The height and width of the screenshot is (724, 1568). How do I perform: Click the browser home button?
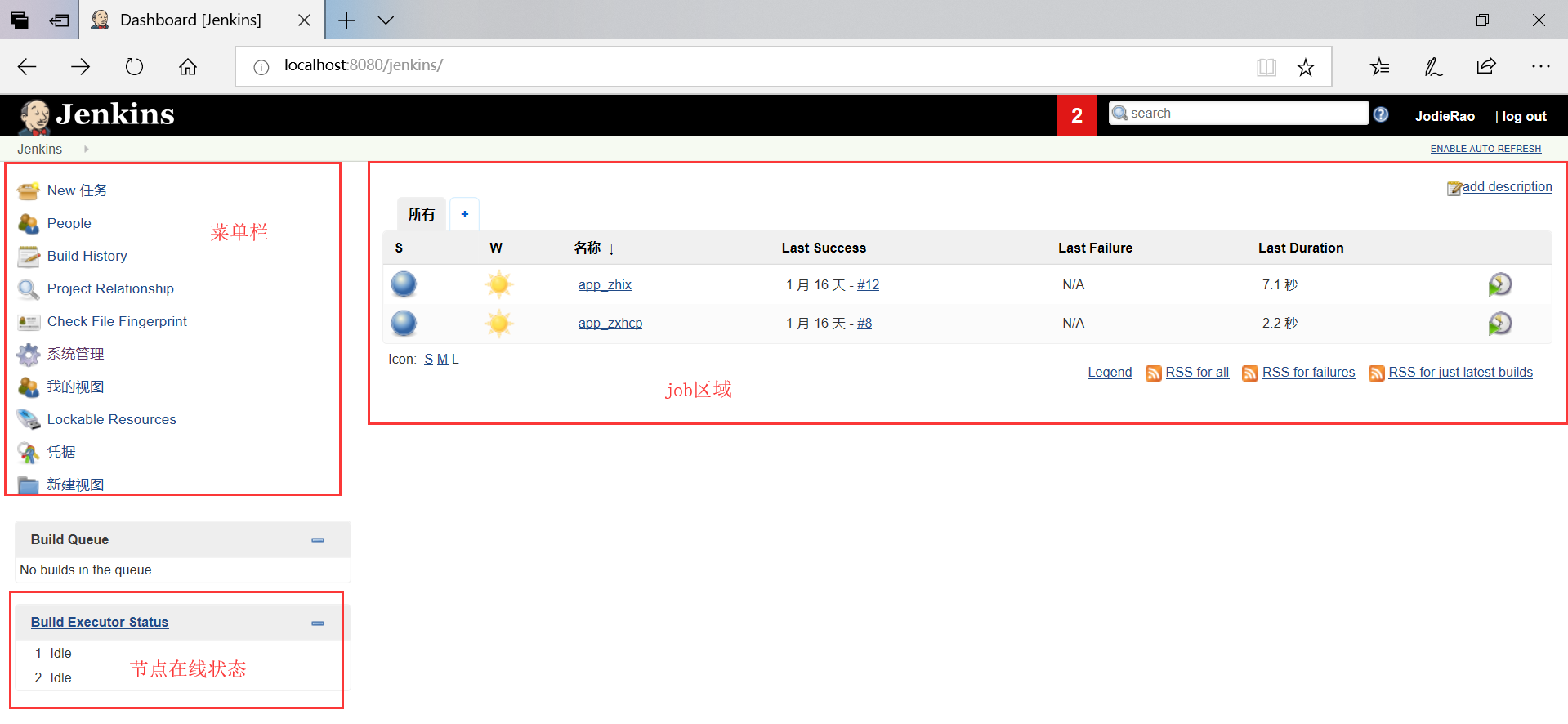point(188,66)
